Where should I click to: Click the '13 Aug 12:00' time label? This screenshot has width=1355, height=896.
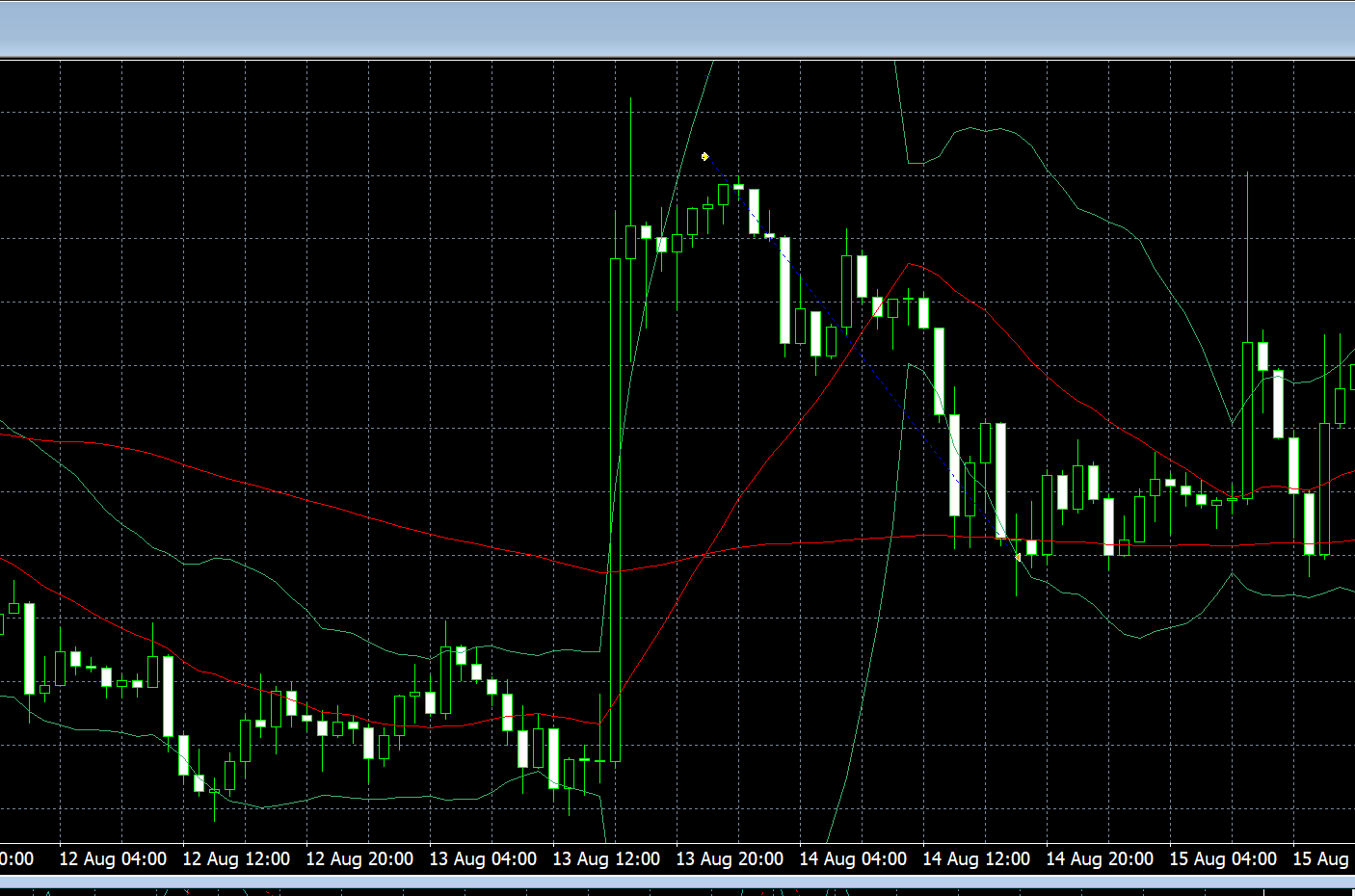coord(606,858)
